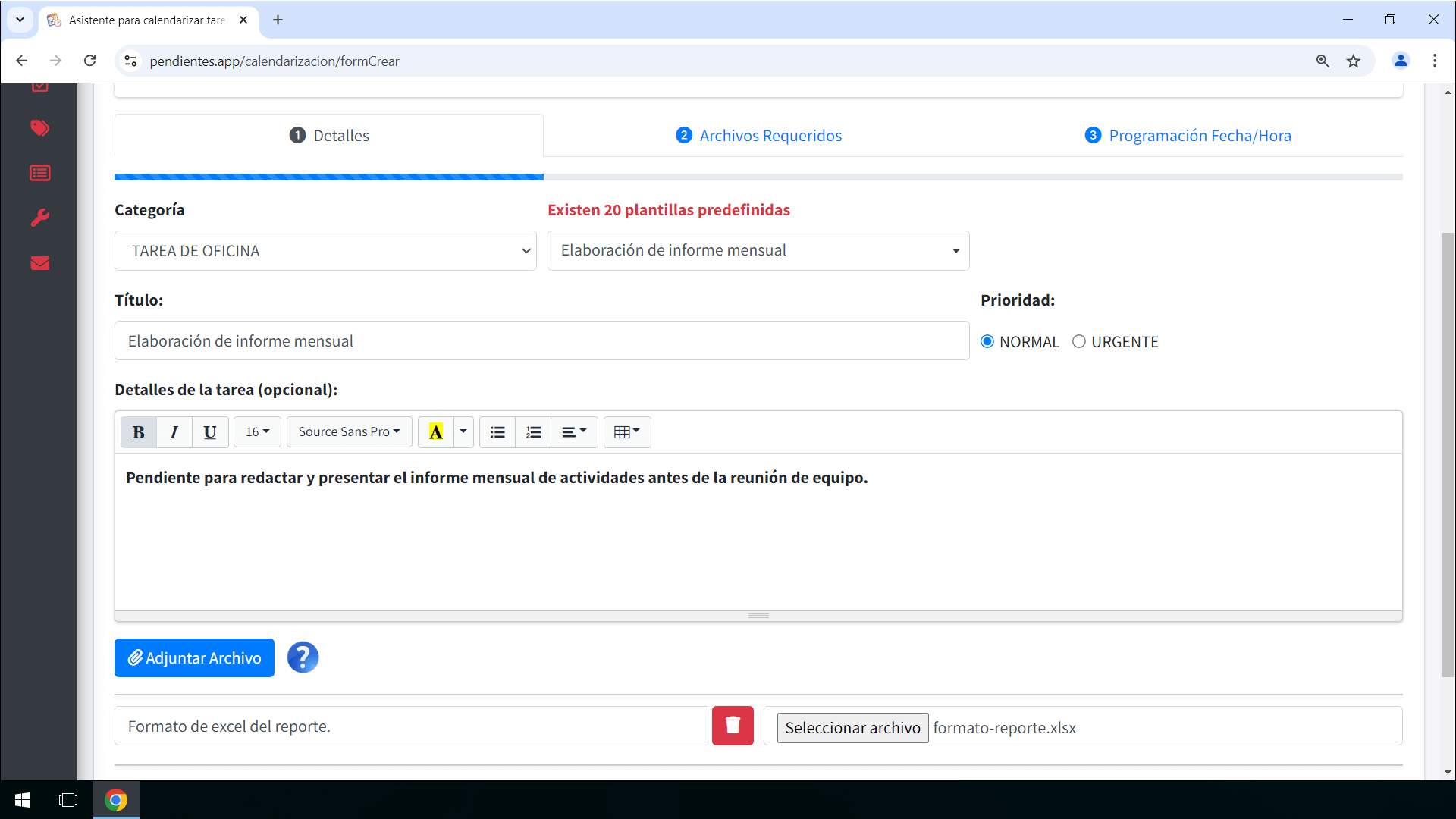1456x819 pixels.
Task: Click the red trash delete icon
Action: coord(733,726)
